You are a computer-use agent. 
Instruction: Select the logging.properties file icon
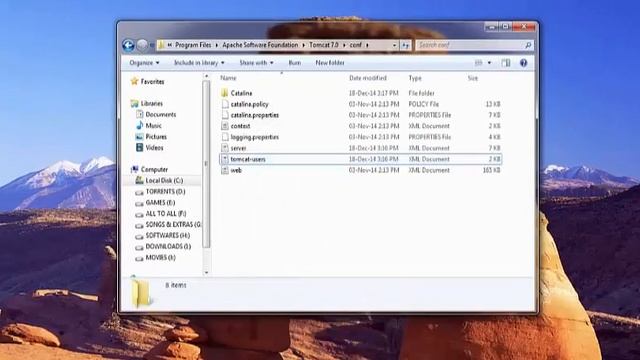(x=224, y=137)
